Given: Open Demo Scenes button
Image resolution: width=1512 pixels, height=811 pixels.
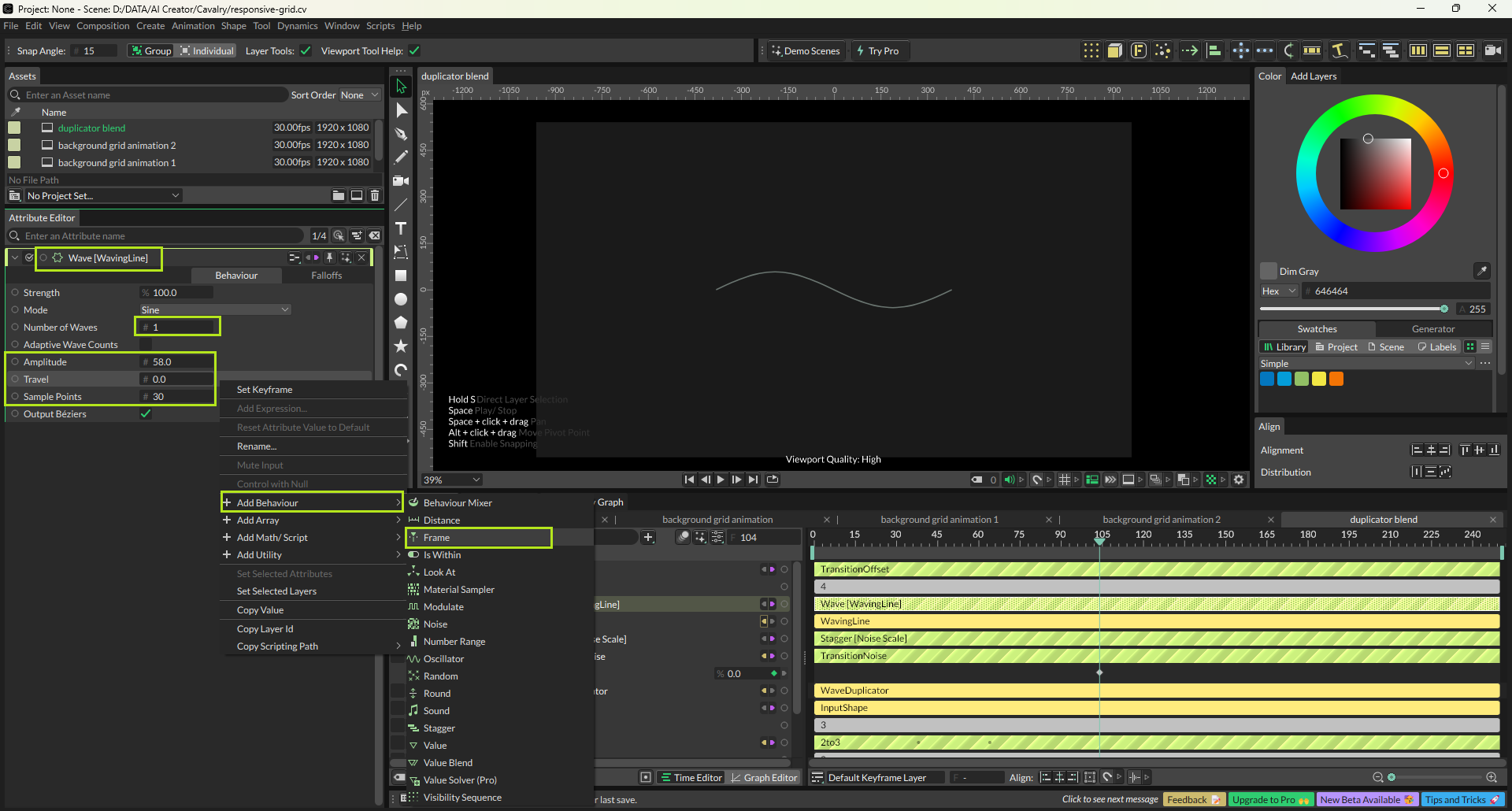Looking at the screenshot, I should 806,51.
